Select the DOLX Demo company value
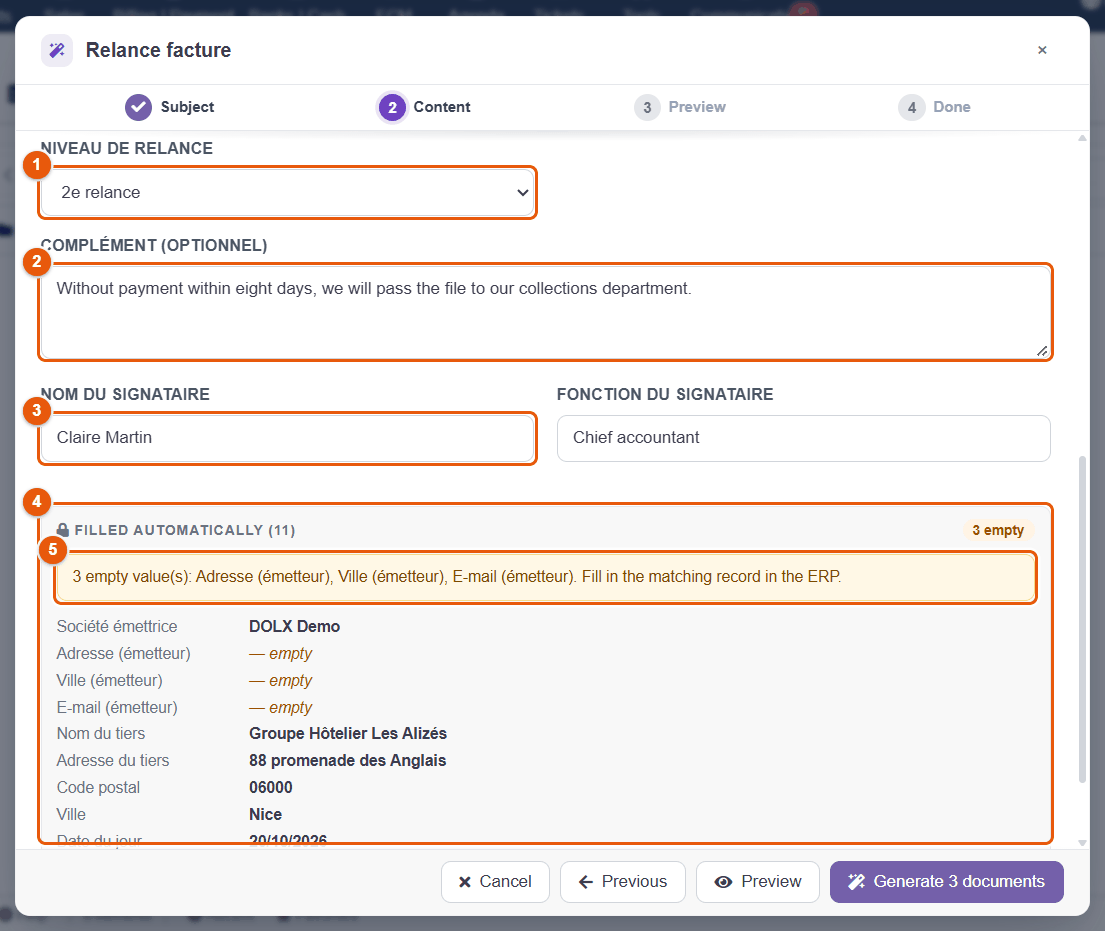Image resolution: width=1105 pixels, height=931 pixels. coord(295,627)
